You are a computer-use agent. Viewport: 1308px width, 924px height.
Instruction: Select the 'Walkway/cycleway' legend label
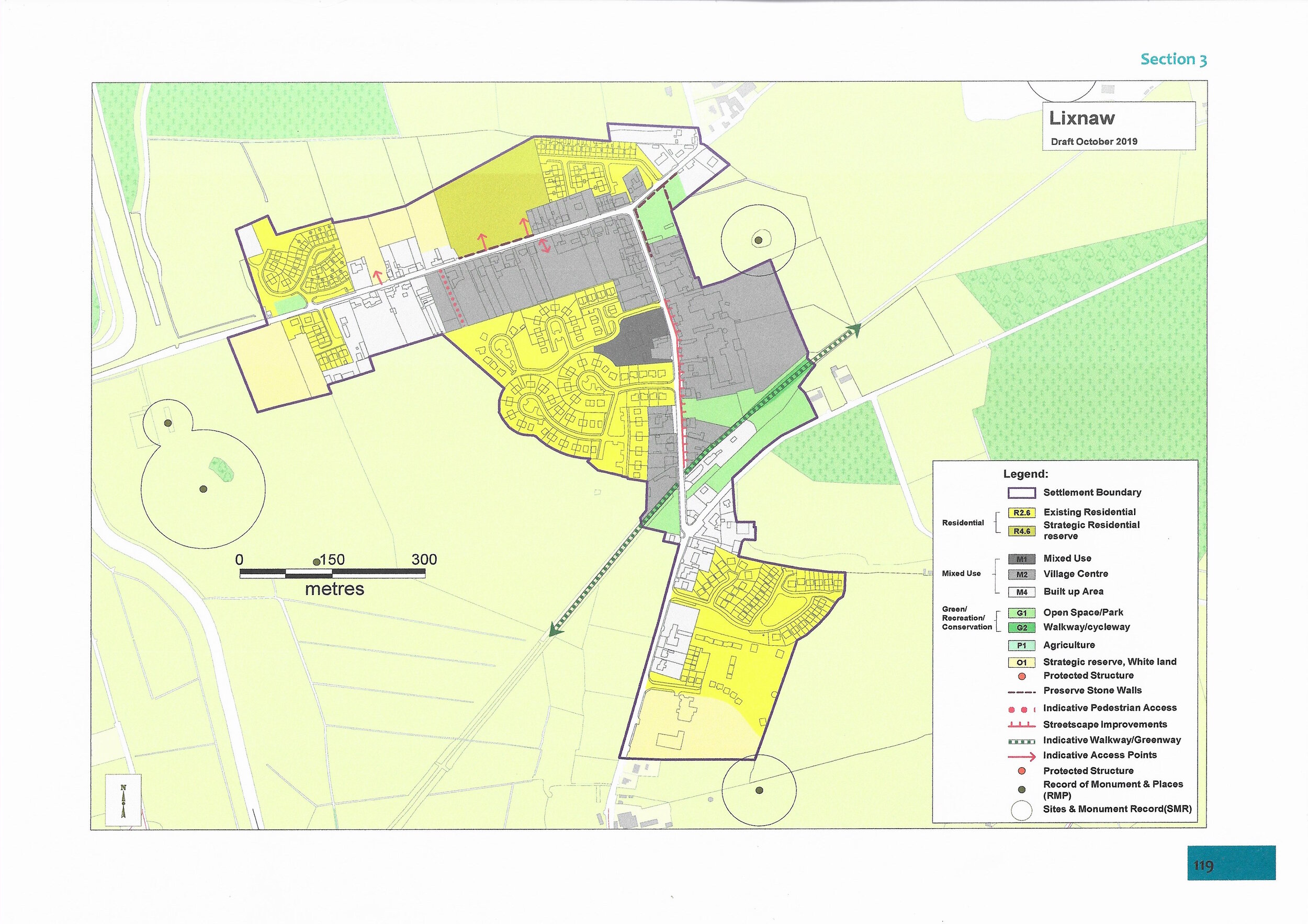[x=1086, y=628]
